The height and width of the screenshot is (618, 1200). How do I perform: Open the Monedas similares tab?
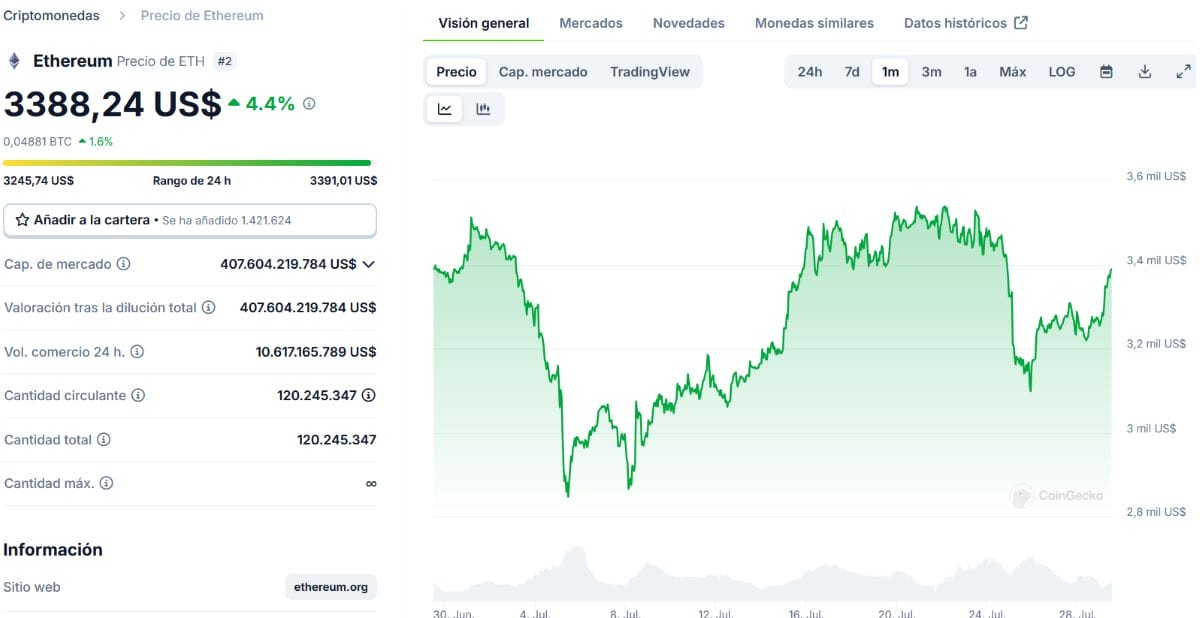pos(814,23)
